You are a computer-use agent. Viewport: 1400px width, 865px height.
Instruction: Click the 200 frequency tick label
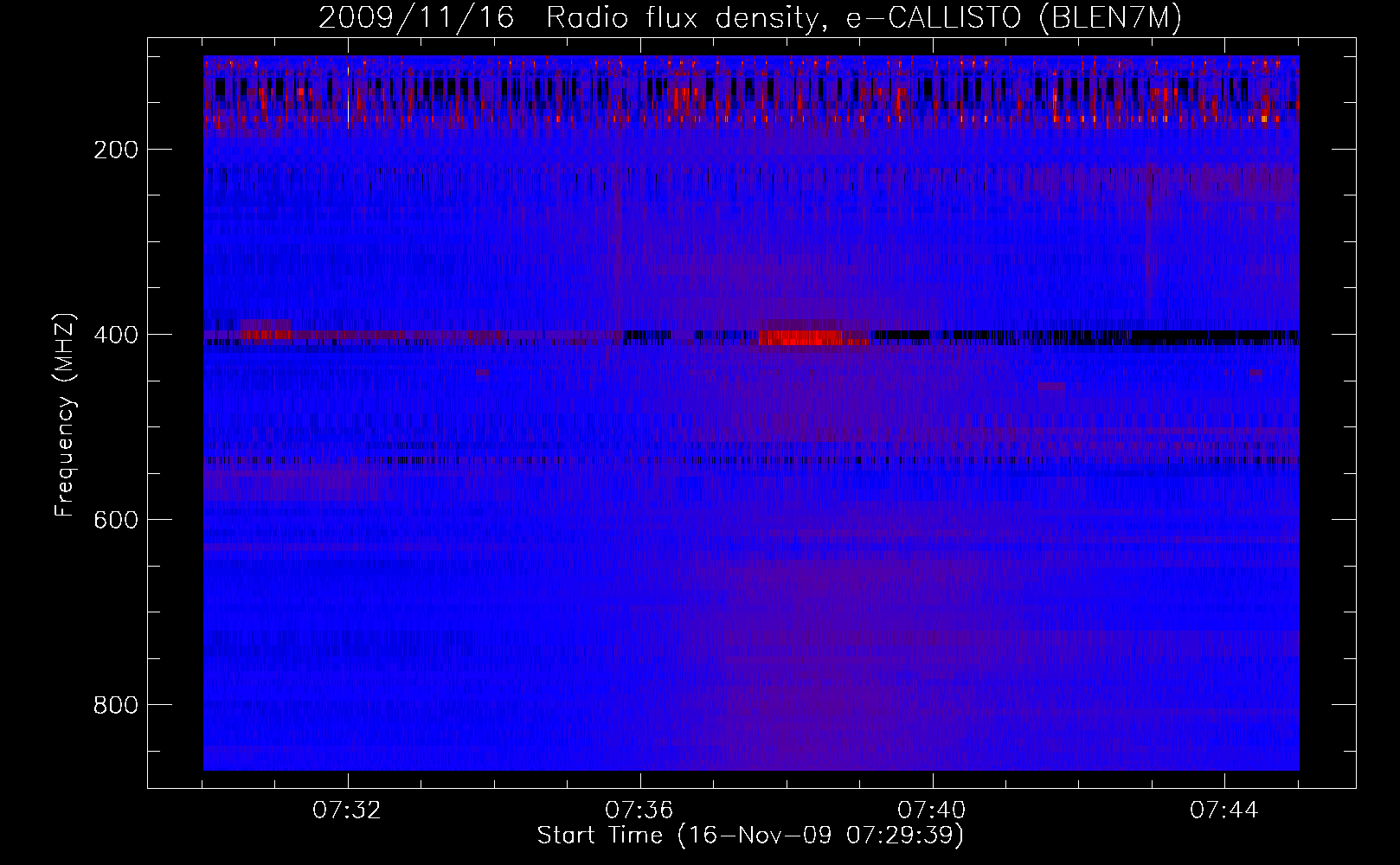(116, 150)
